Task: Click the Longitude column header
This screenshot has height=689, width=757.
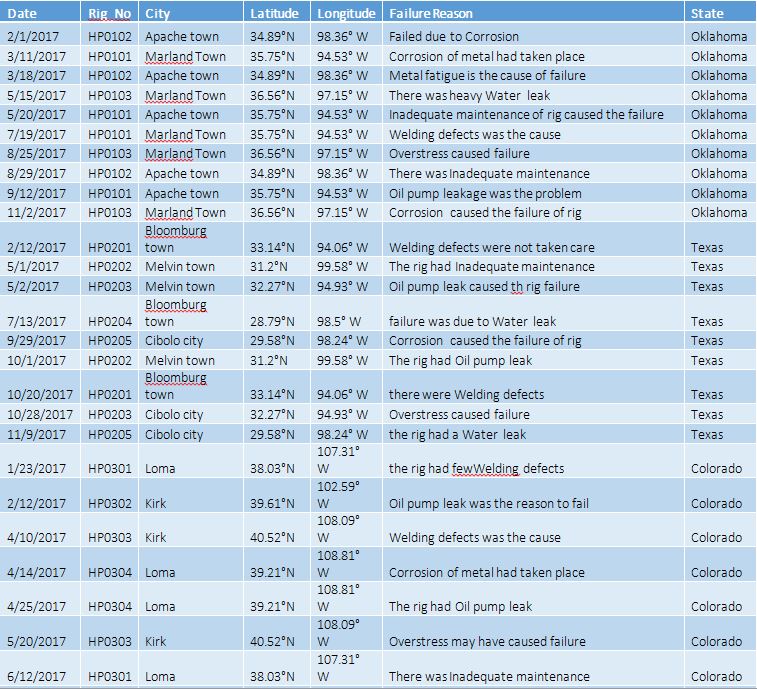Action: coord(347,13)
